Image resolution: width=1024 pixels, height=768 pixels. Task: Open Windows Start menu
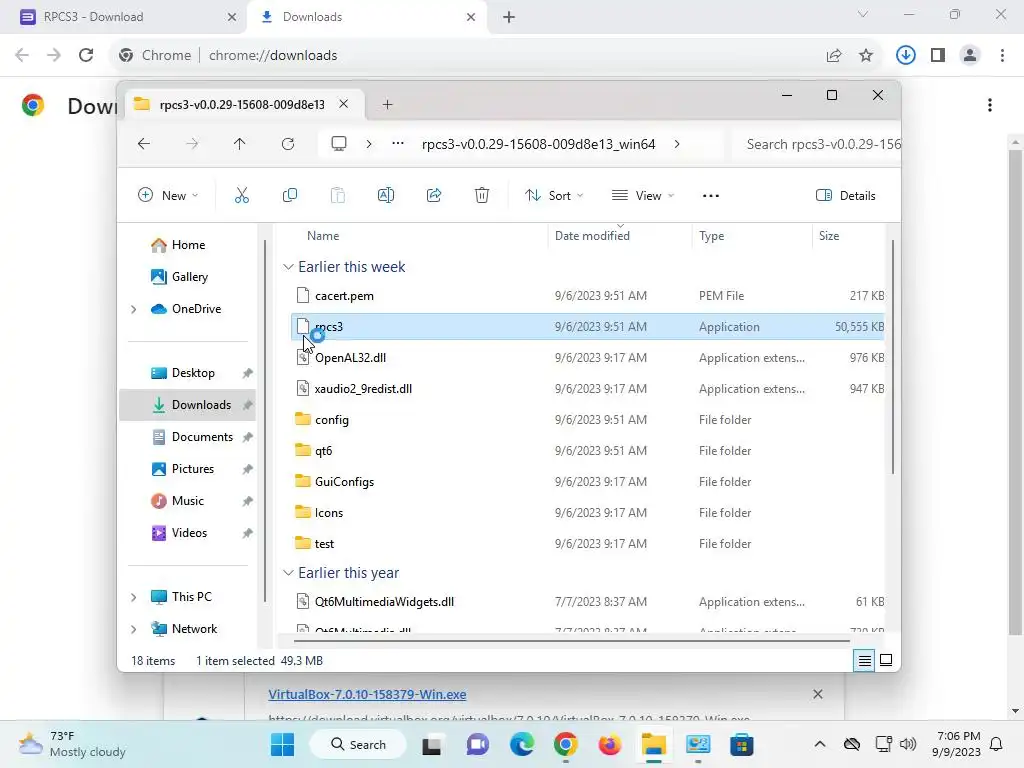click(283, 744)
